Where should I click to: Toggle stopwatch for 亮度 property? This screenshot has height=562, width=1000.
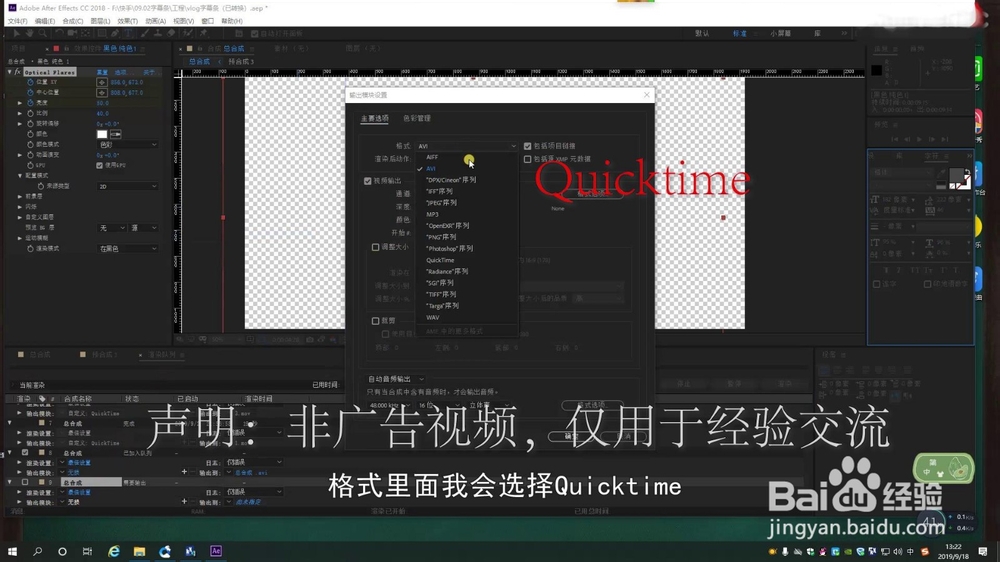(30, 103)
